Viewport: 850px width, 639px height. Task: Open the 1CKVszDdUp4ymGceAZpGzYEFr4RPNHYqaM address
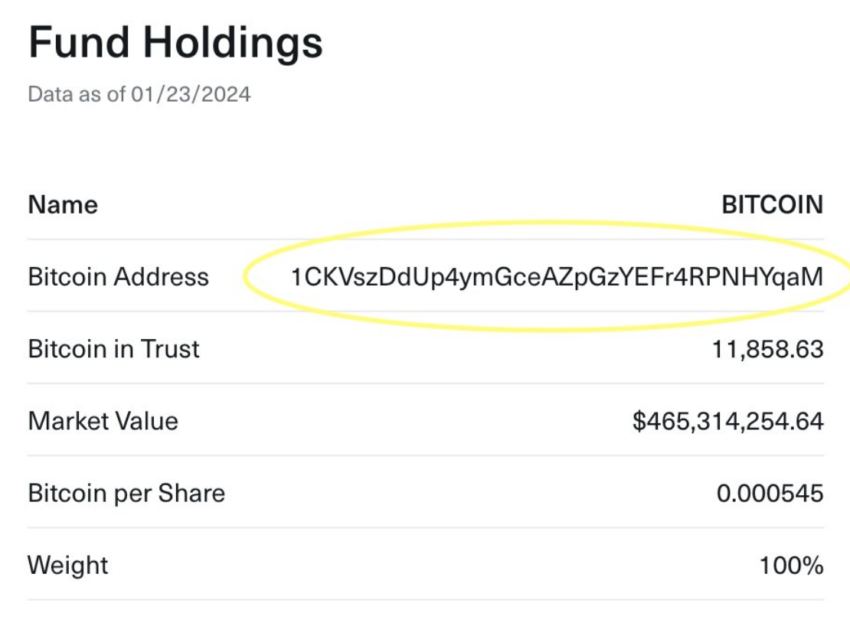(x=557, y=277)
